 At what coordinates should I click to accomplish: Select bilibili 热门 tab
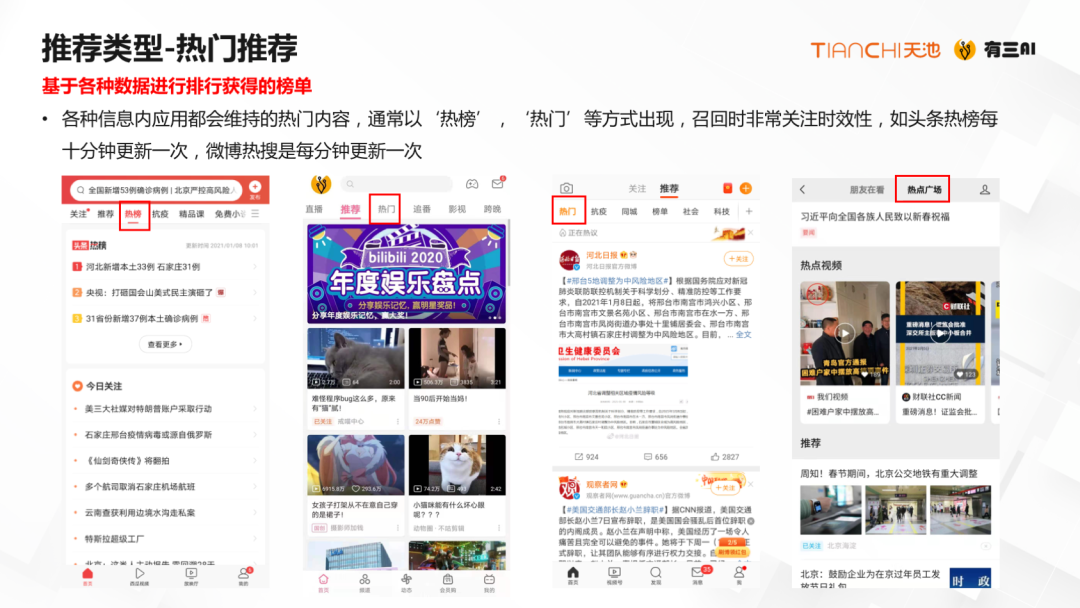click(386, 209)
